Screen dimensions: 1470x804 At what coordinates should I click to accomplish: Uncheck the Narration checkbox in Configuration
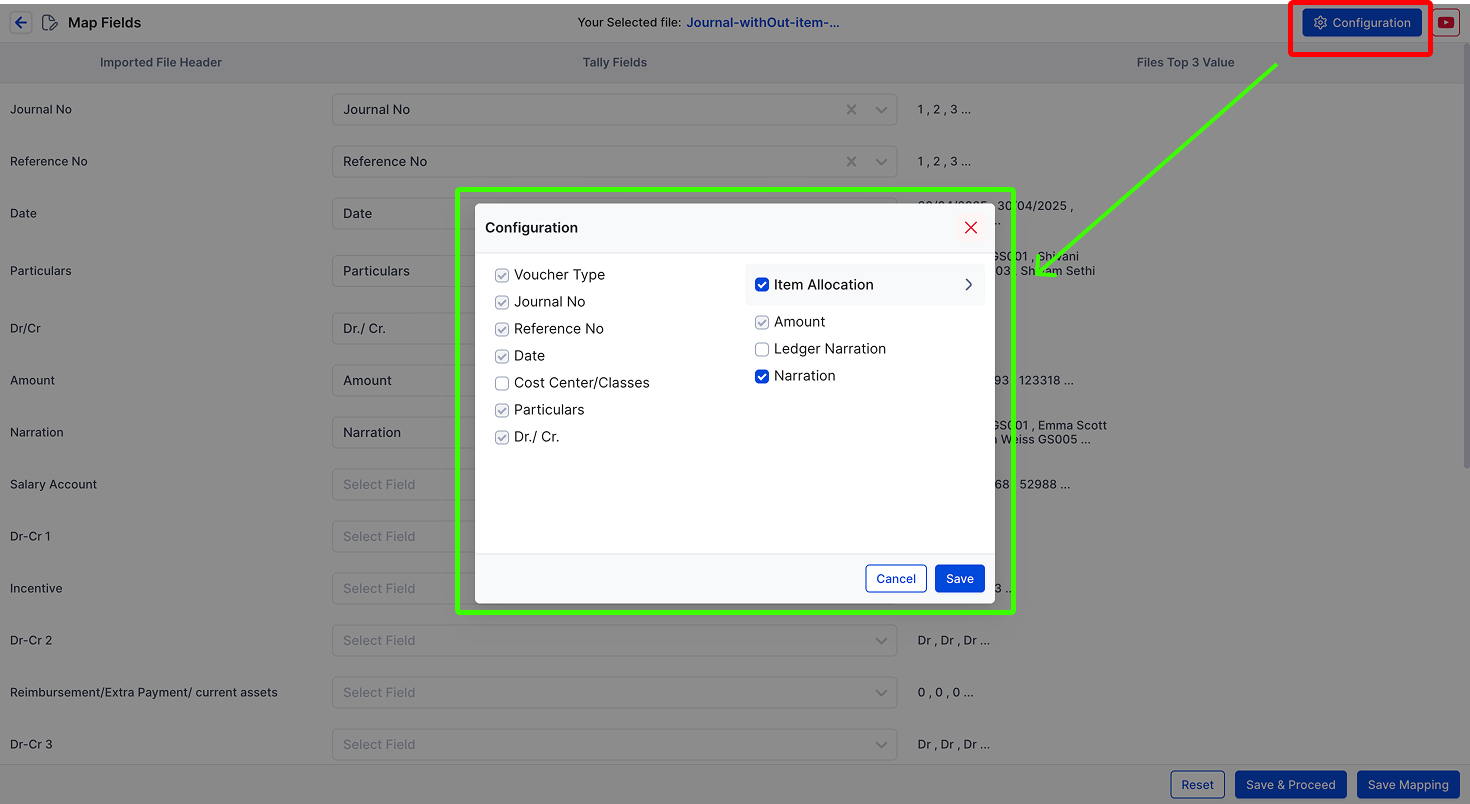pos(762,376)
